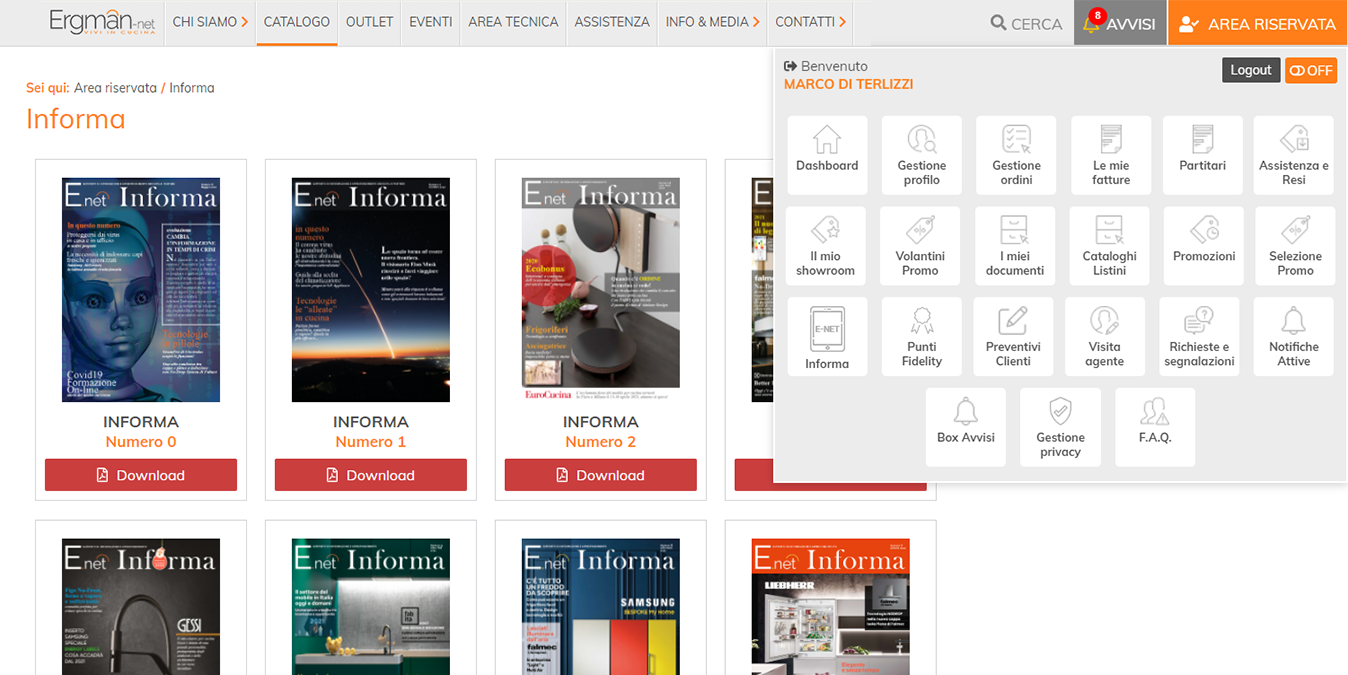Click the Area riservata breadcrumb link
The image size is (1348, 675).
(115, 88)
